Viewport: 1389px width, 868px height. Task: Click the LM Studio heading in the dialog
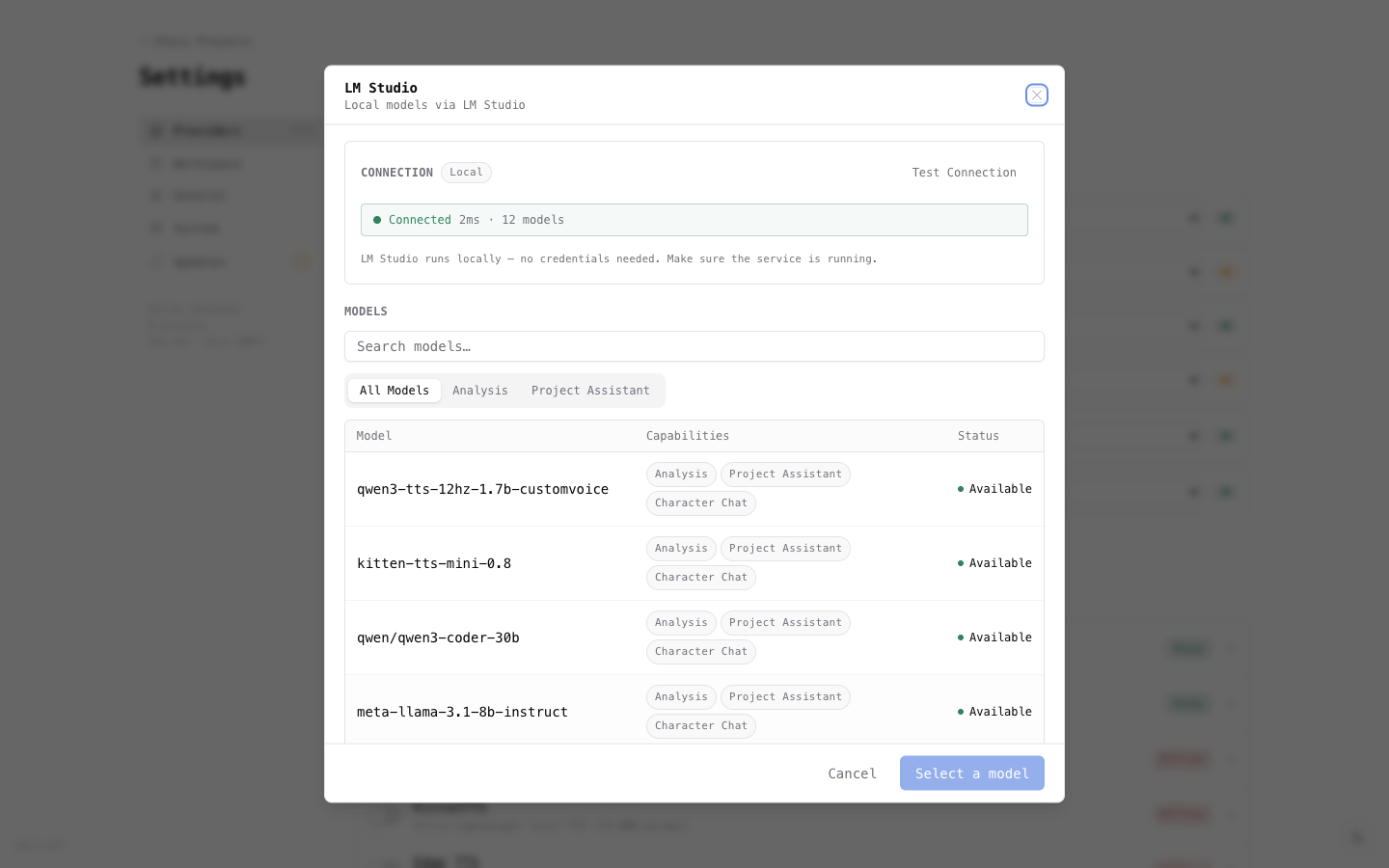click(381, 88)
